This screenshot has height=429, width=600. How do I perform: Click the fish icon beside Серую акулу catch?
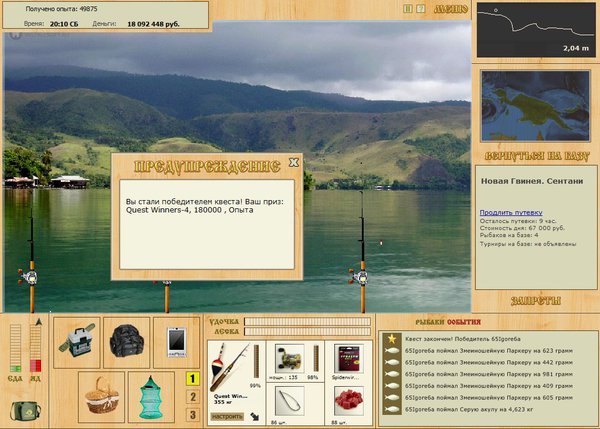click(392, 409)
